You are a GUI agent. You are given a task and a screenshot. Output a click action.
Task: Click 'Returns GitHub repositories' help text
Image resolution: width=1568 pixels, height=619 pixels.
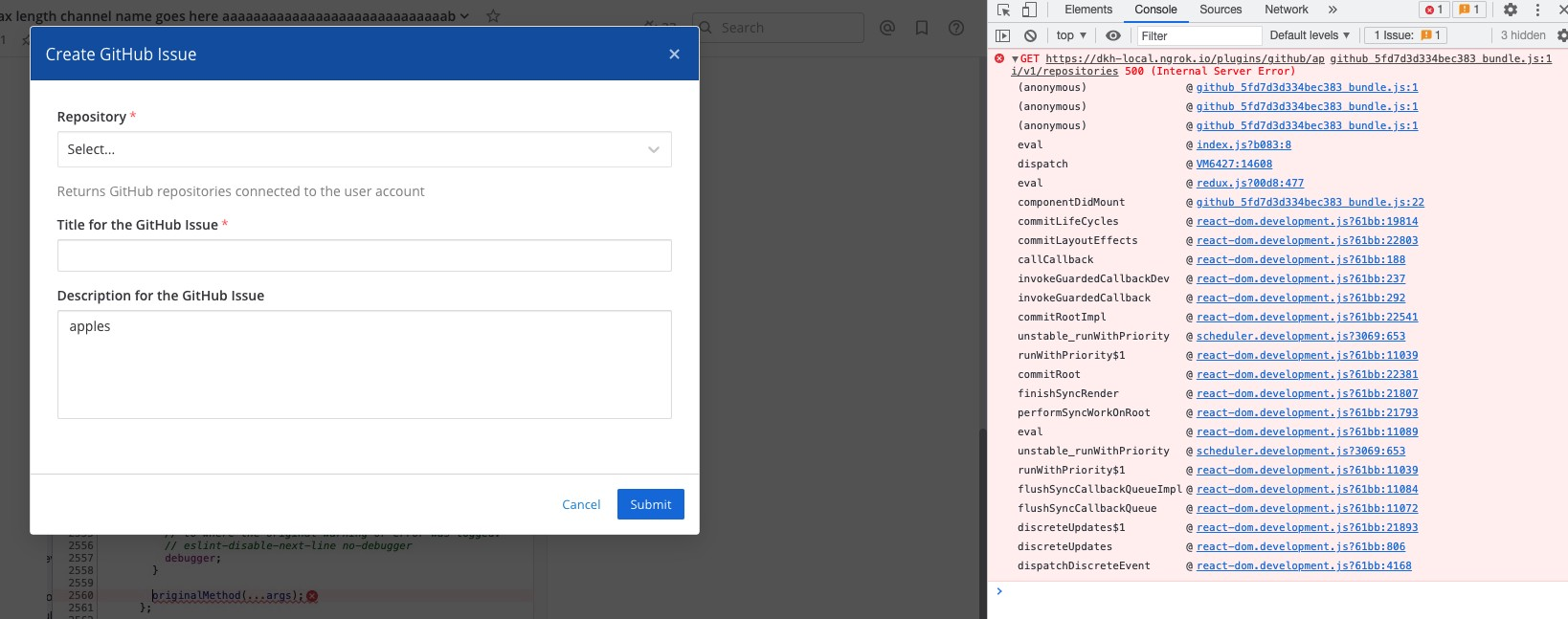[x=240, y=191]
